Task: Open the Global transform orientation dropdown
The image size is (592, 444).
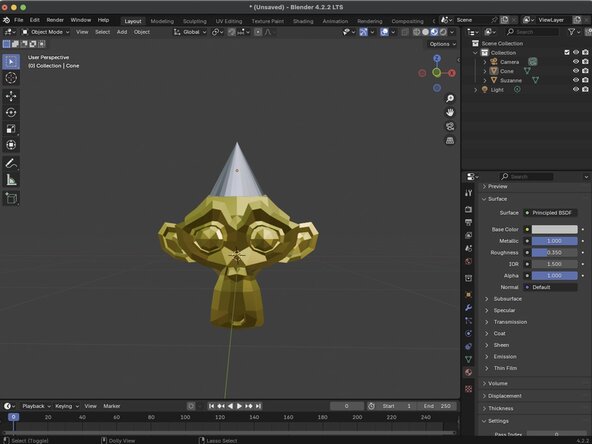Action: click(x=190, y=32)
